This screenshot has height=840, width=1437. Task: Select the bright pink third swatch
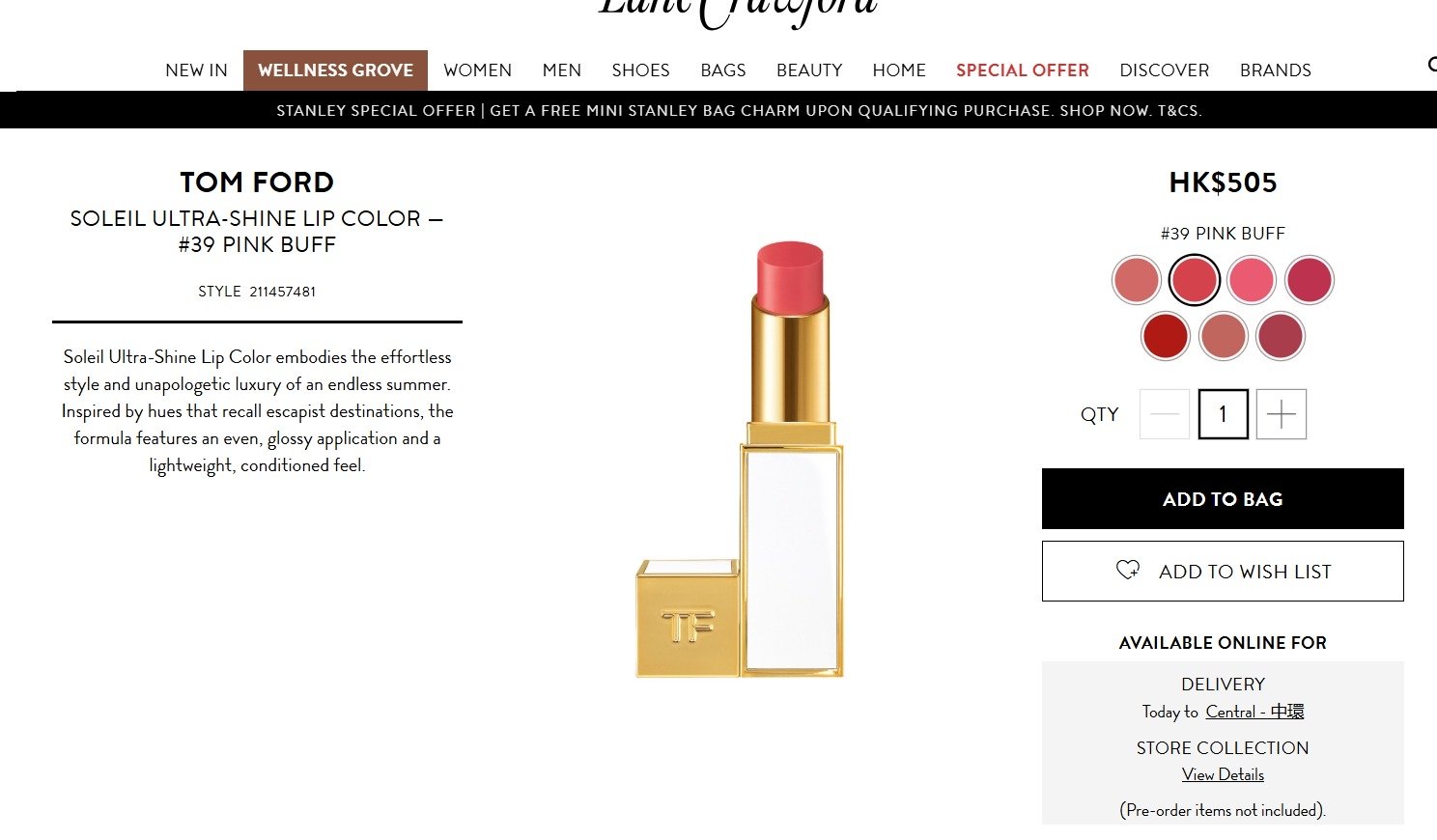tap(1252, 280)
